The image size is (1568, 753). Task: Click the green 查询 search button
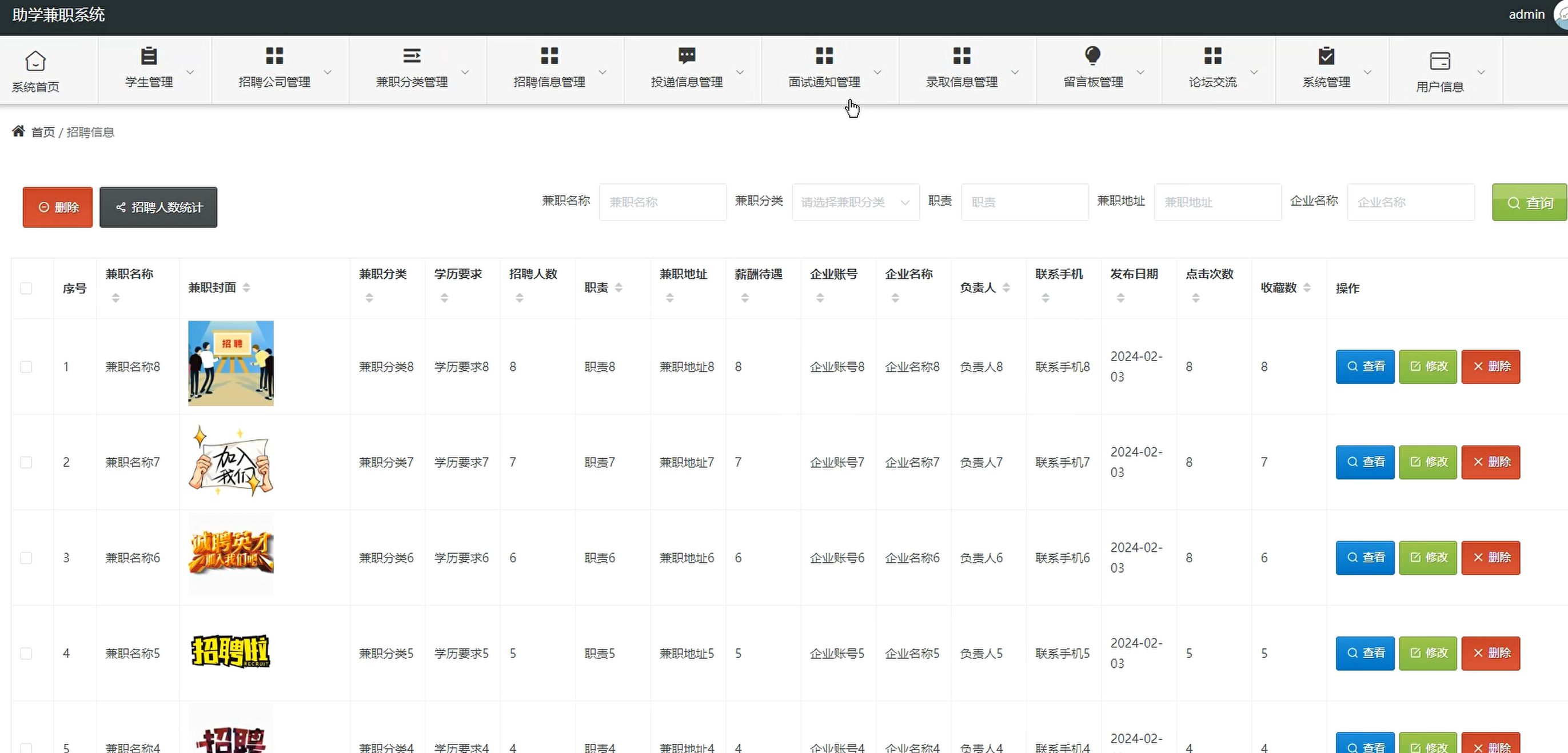click(1529, 203)
